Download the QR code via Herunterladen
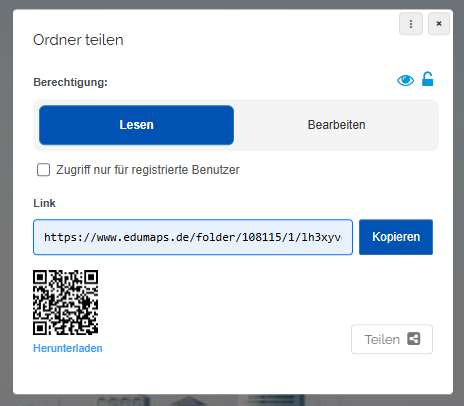Screen dimensions: 464x406 68,348
